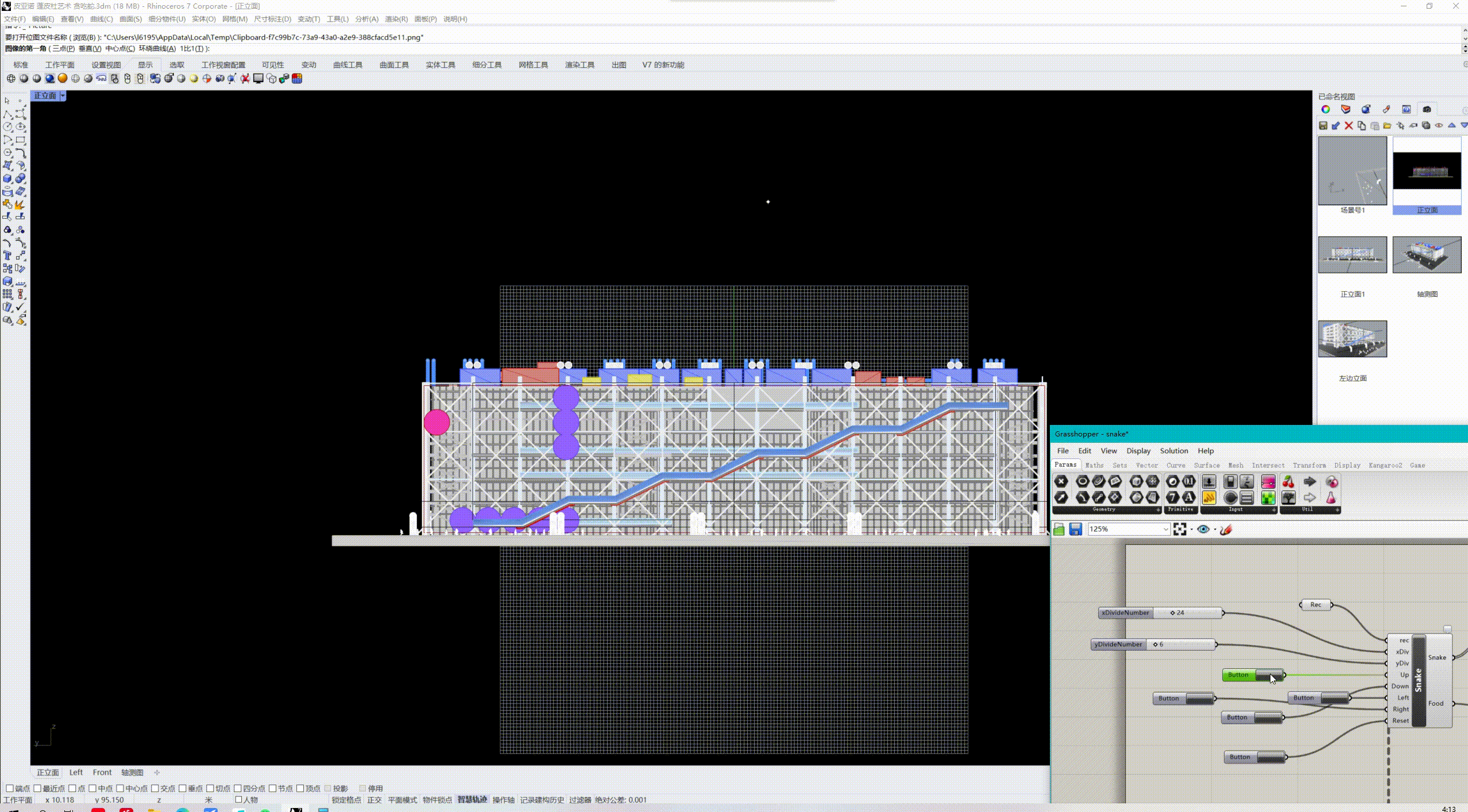
Task: Open the 正立面 viewport title dropdown
Action: 64,95
